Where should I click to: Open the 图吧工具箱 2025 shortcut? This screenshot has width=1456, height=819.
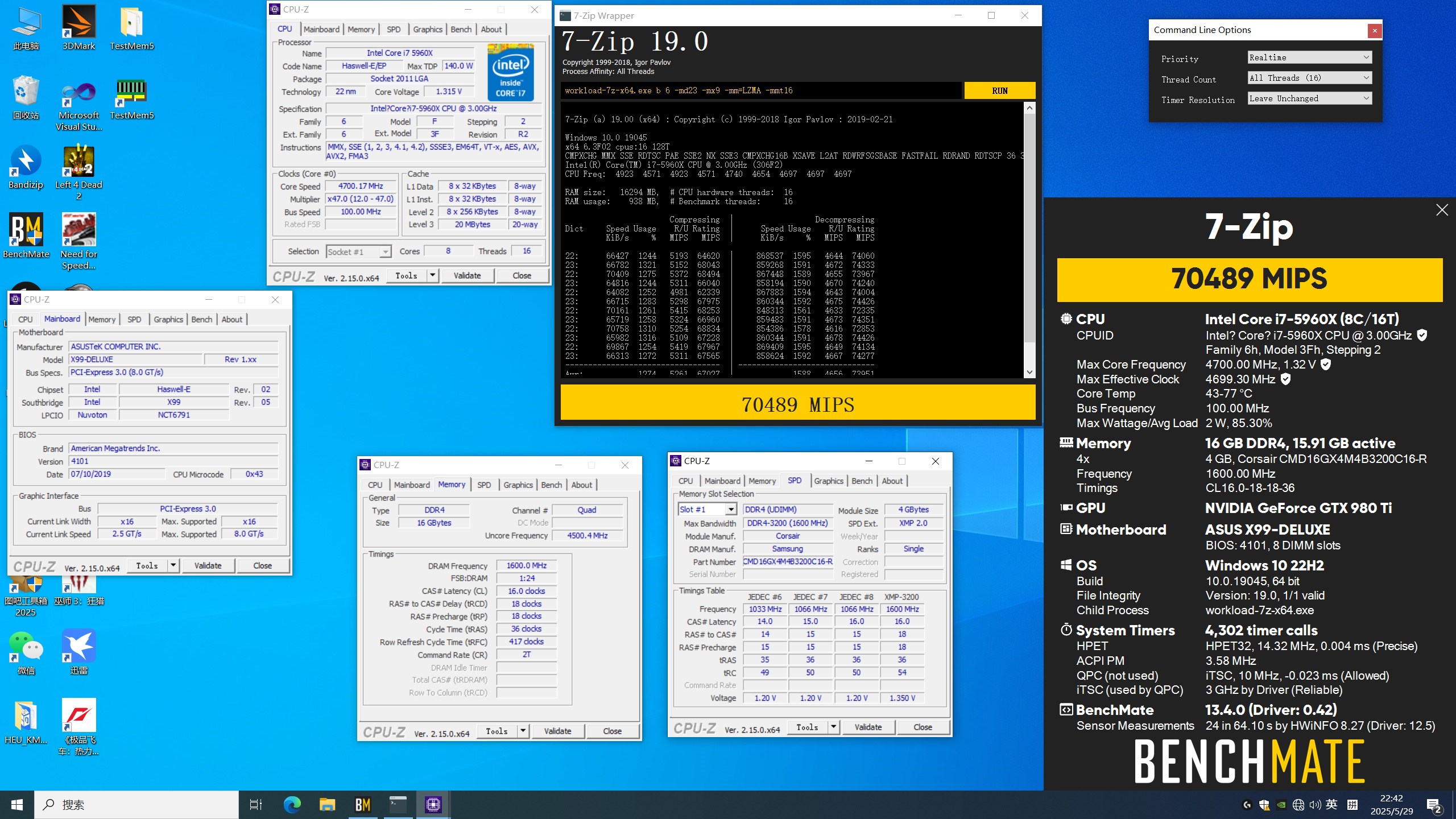26,596
